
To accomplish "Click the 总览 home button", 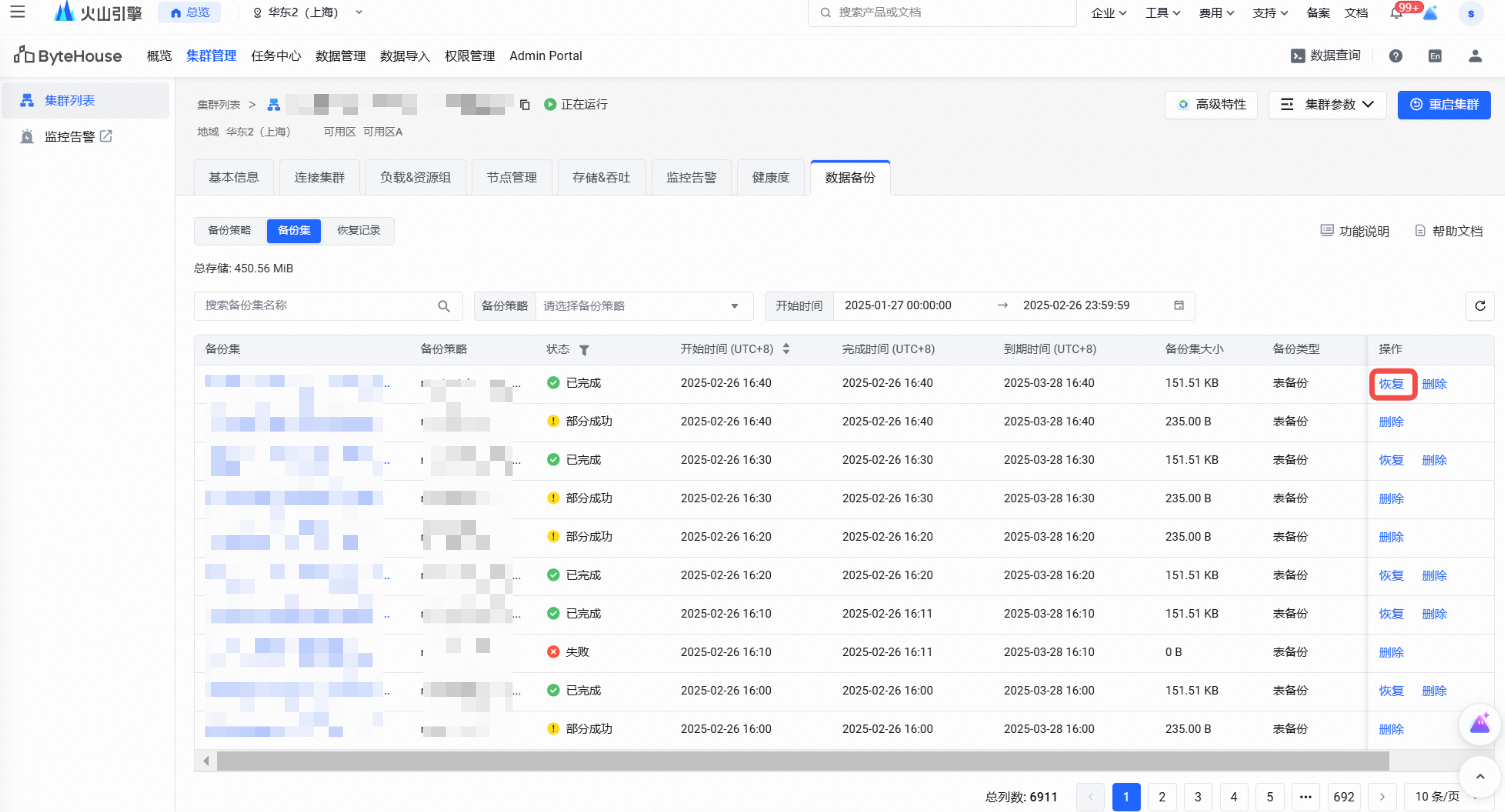I will 189,12.
